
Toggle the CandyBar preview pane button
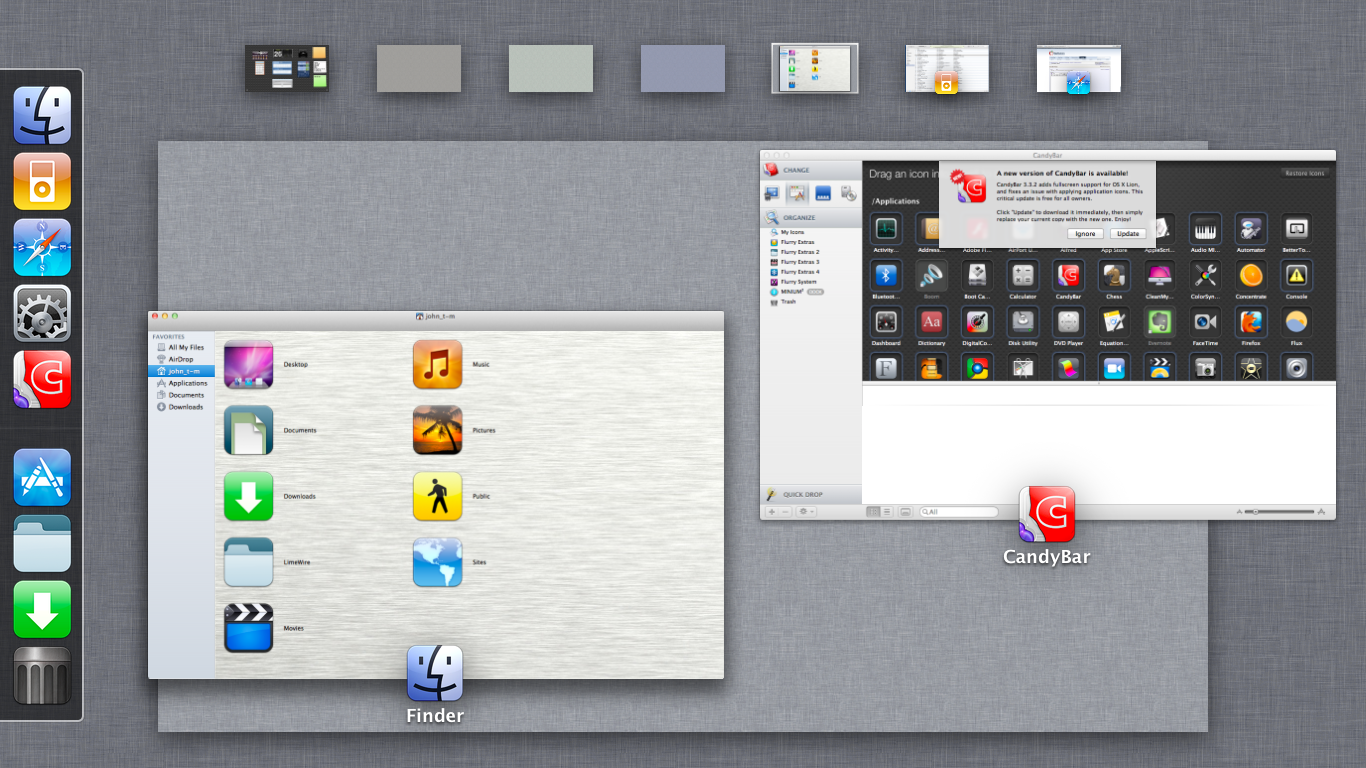coord(905,511)
